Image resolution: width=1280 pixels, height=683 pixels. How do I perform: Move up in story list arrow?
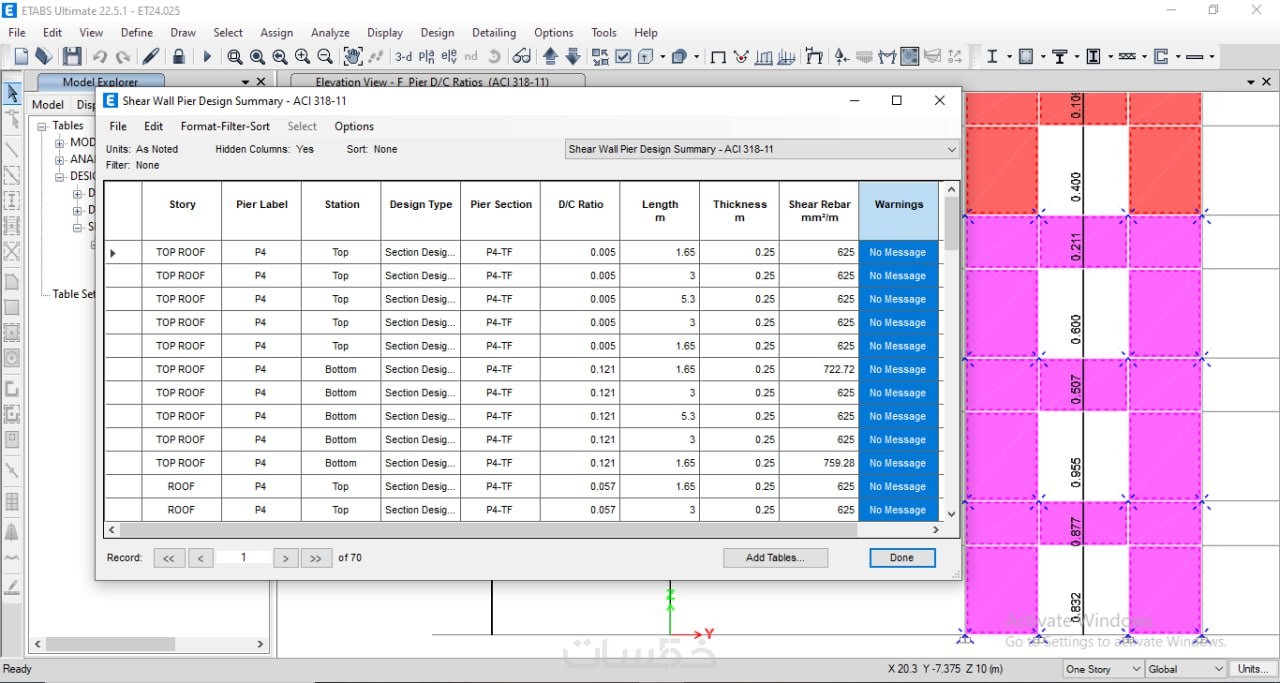point(550,57)
